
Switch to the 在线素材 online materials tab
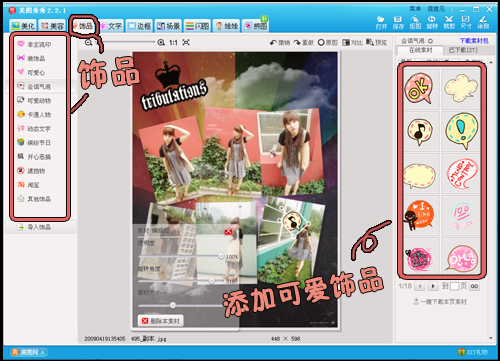point(420,50)
